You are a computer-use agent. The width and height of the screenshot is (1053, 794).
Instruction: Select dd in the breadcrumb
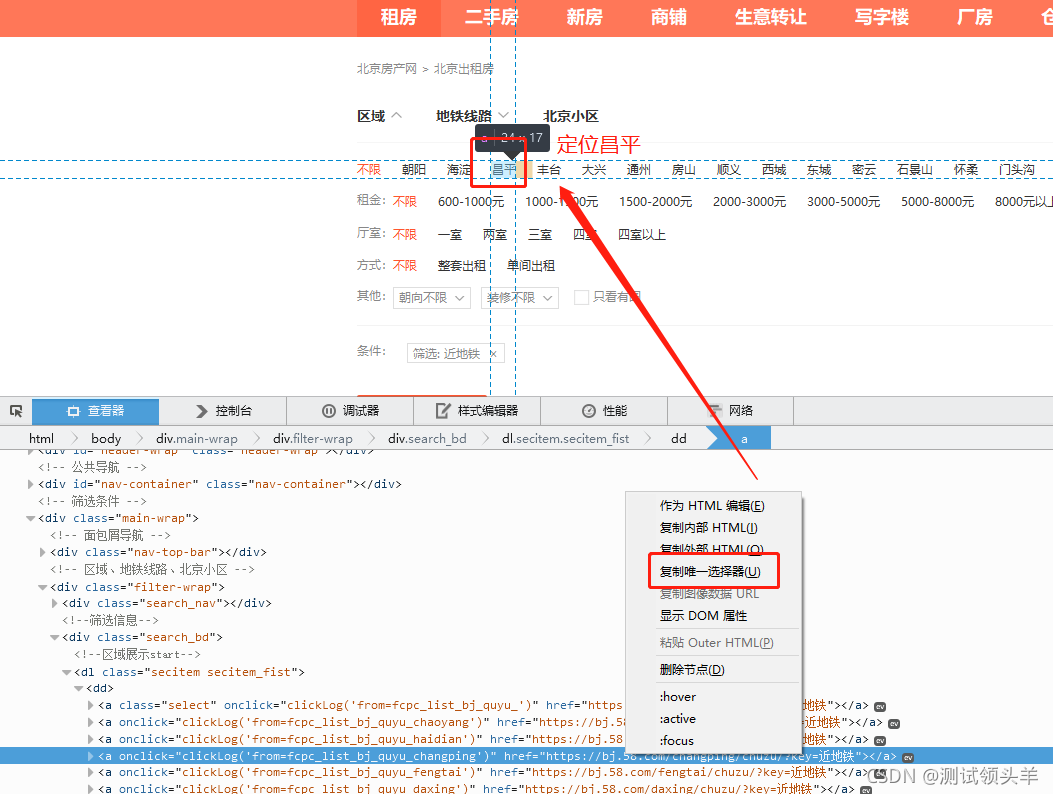(x=678, y=439)
